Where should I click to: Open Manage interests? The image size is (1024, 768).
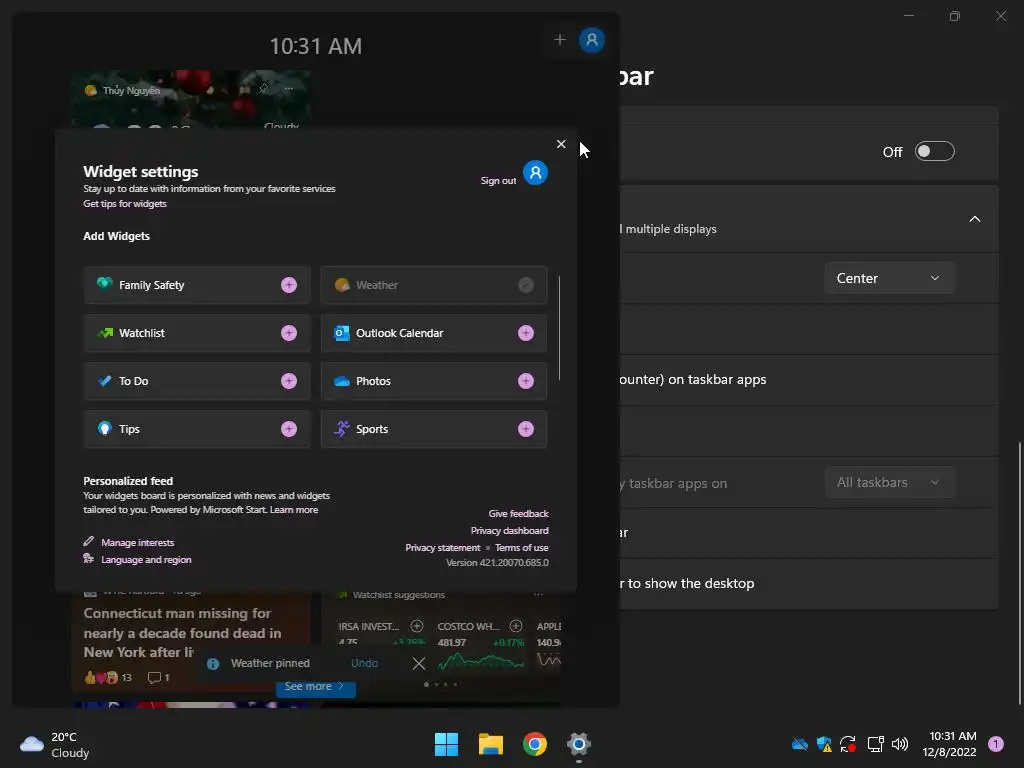137,543
